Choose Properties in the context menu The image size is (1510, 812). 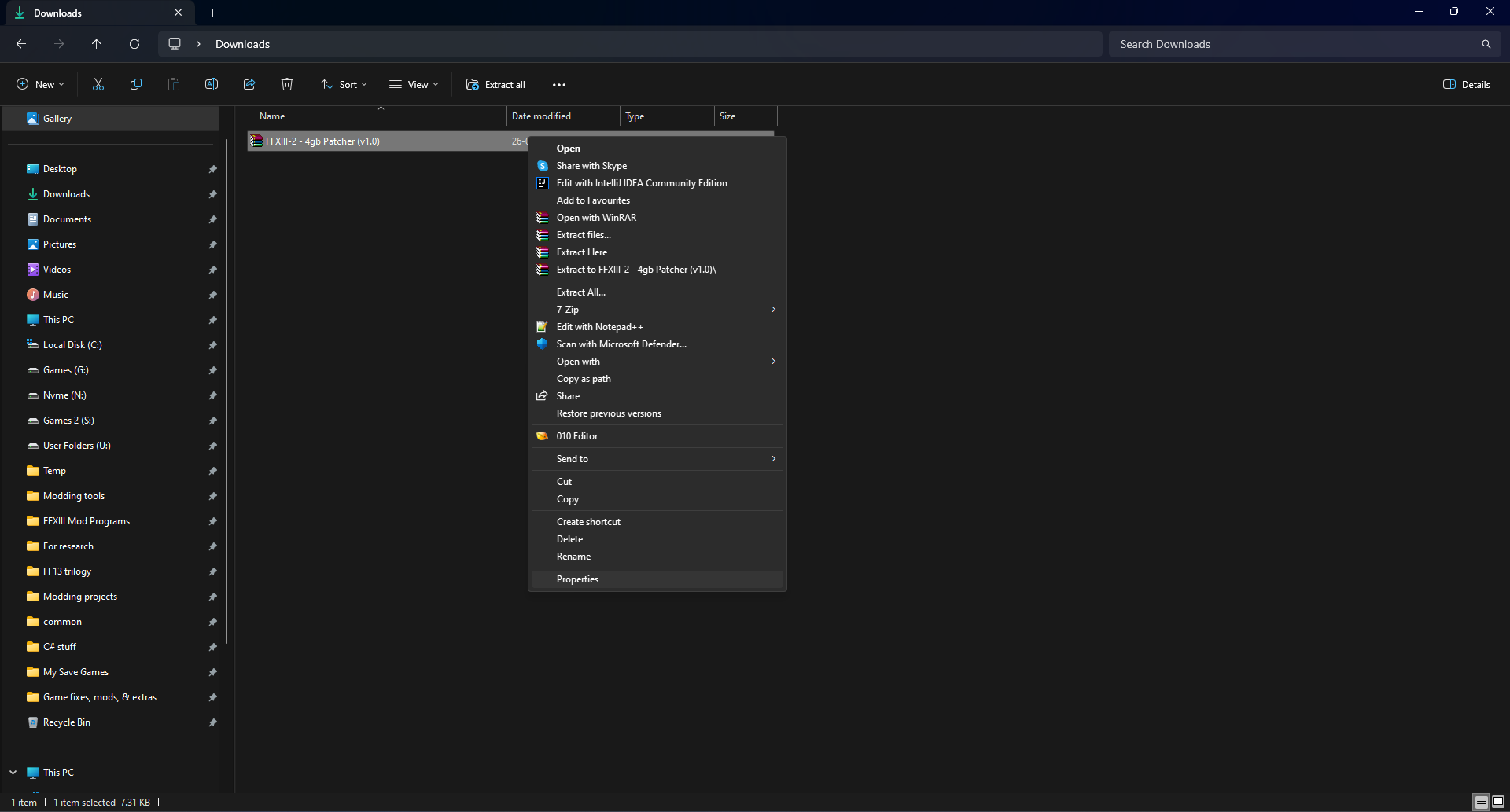click(577, 579)
